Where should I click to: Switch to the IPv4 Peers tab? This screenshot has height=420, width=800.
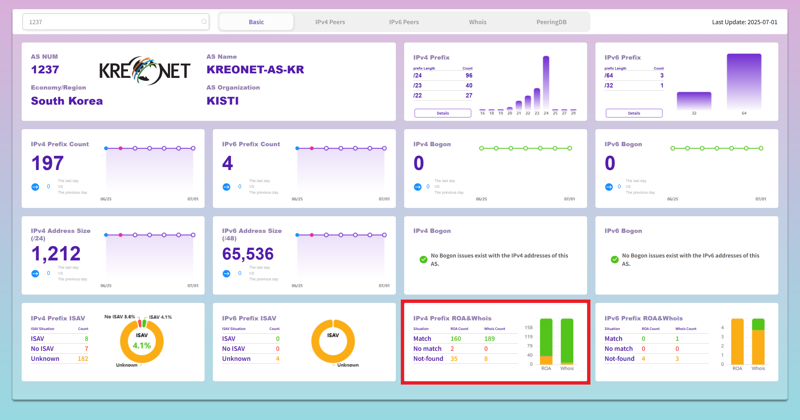(x=330, y=22)
